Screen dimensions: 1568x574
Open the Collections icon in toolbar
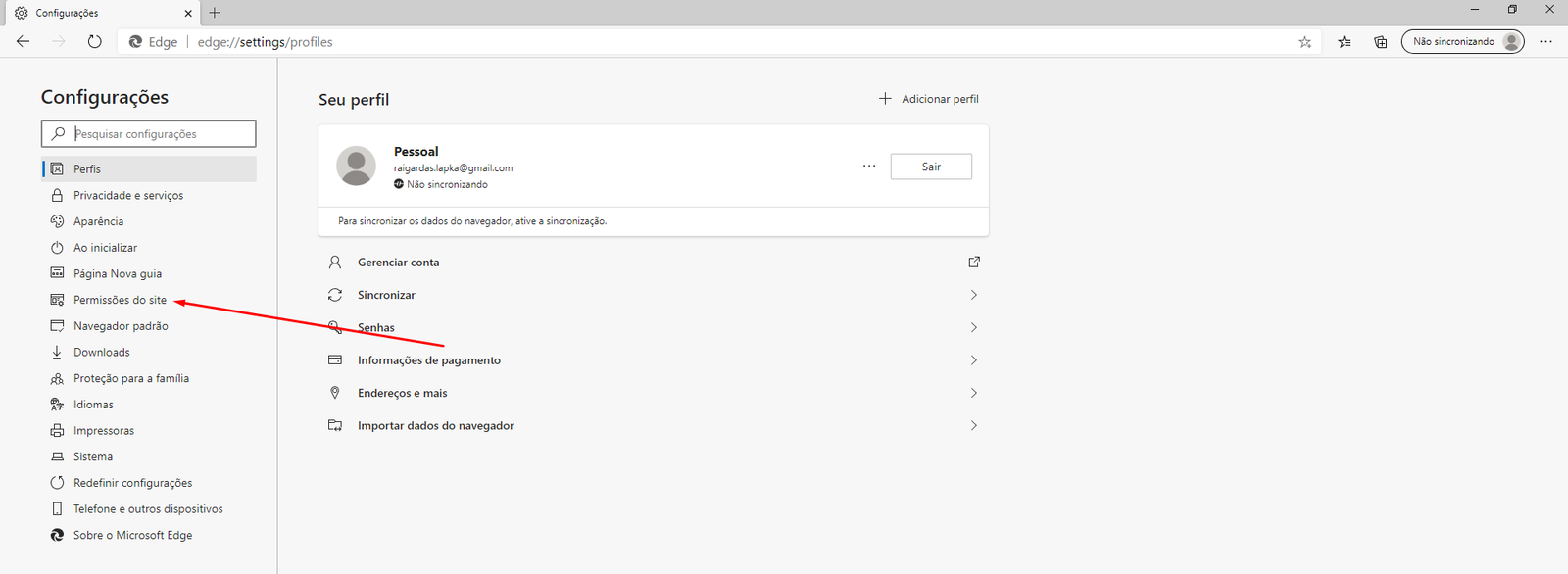1380,42
